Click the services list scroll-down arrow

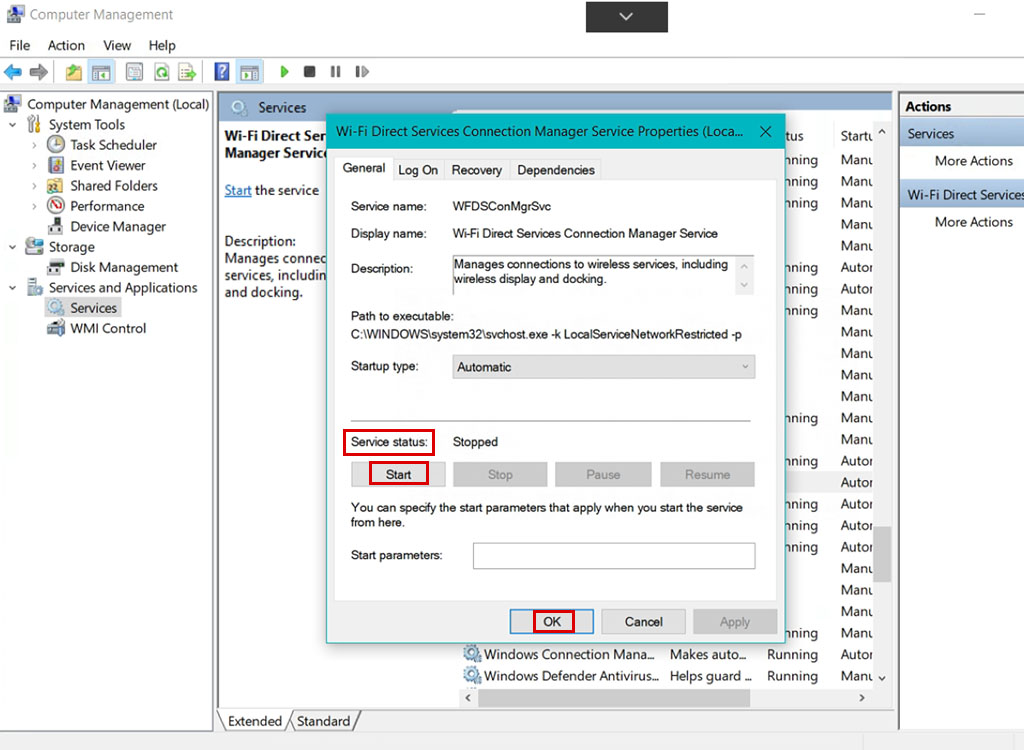tap(882, 678)
